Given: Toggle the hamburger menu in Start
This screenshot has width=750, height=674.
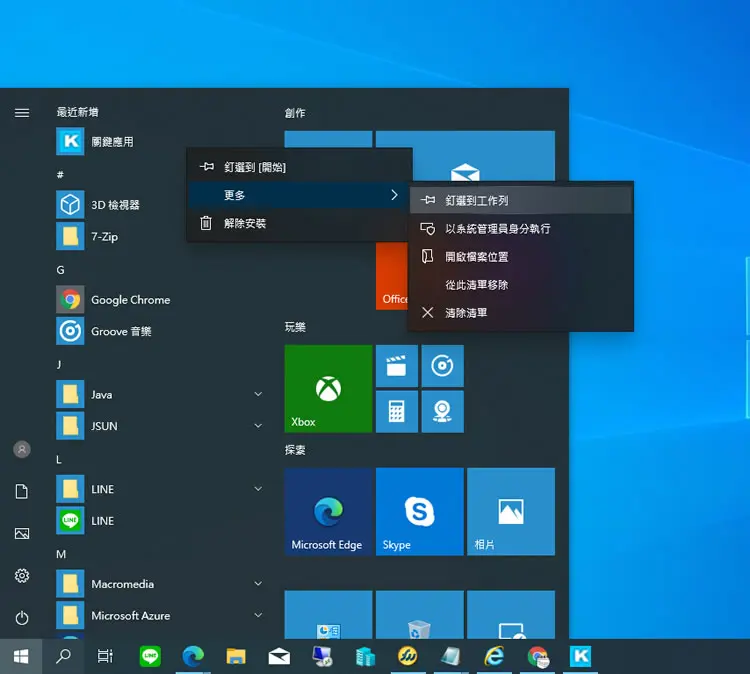Looking at the screenshot, I should [x=22, y=113].
